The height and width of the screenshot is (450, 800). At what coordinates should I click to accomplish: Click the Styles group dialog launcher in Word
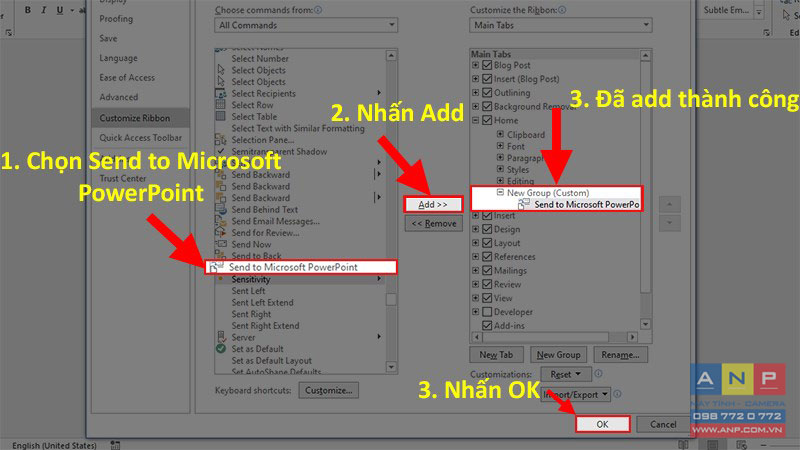[x=766, y=33]
